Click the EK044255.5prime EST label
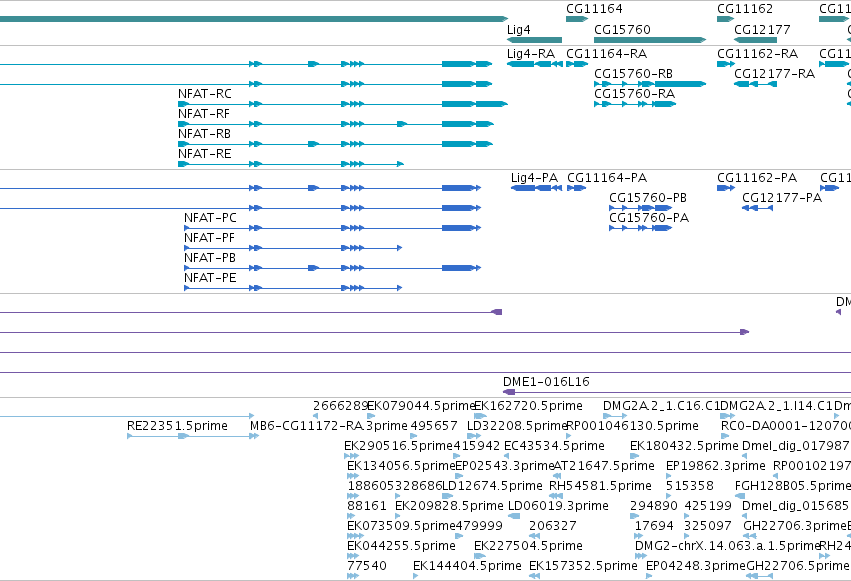Image resolution: width=851 pixels, height=581 pixels. pyautogui.click(x=401, y=546)
